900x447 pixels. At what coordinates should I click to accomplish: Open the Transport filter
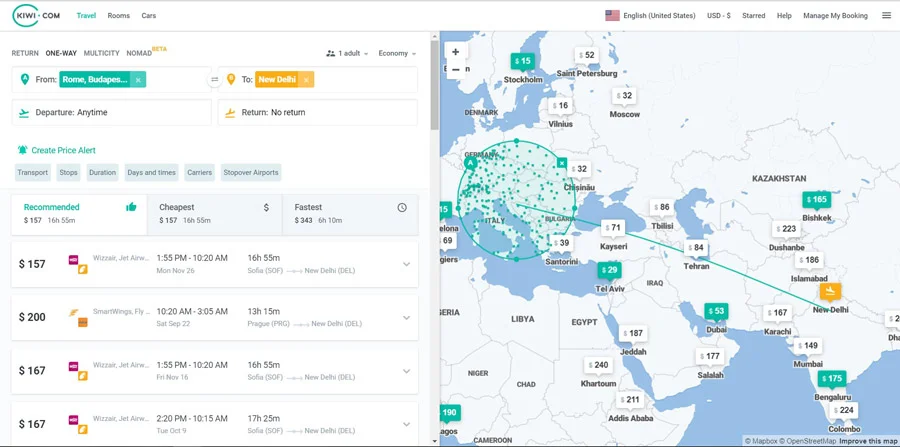(x=33, y=172)
